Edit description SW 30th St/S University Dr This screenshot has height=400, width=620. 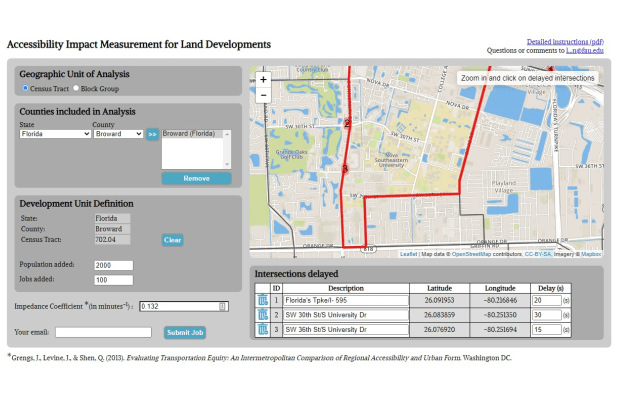point(346,315)
